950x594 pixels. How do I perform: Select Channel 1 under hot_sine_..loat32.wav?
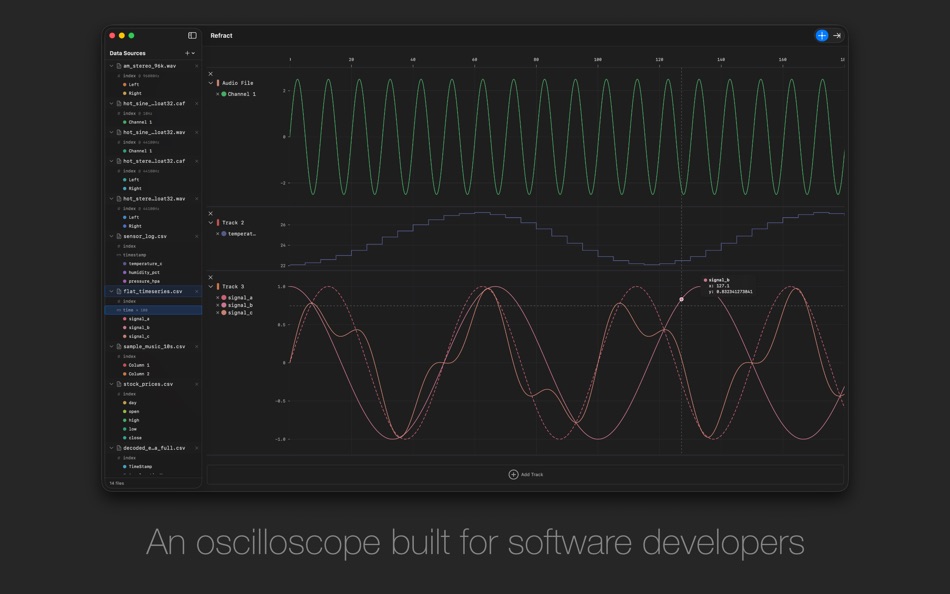139,151
